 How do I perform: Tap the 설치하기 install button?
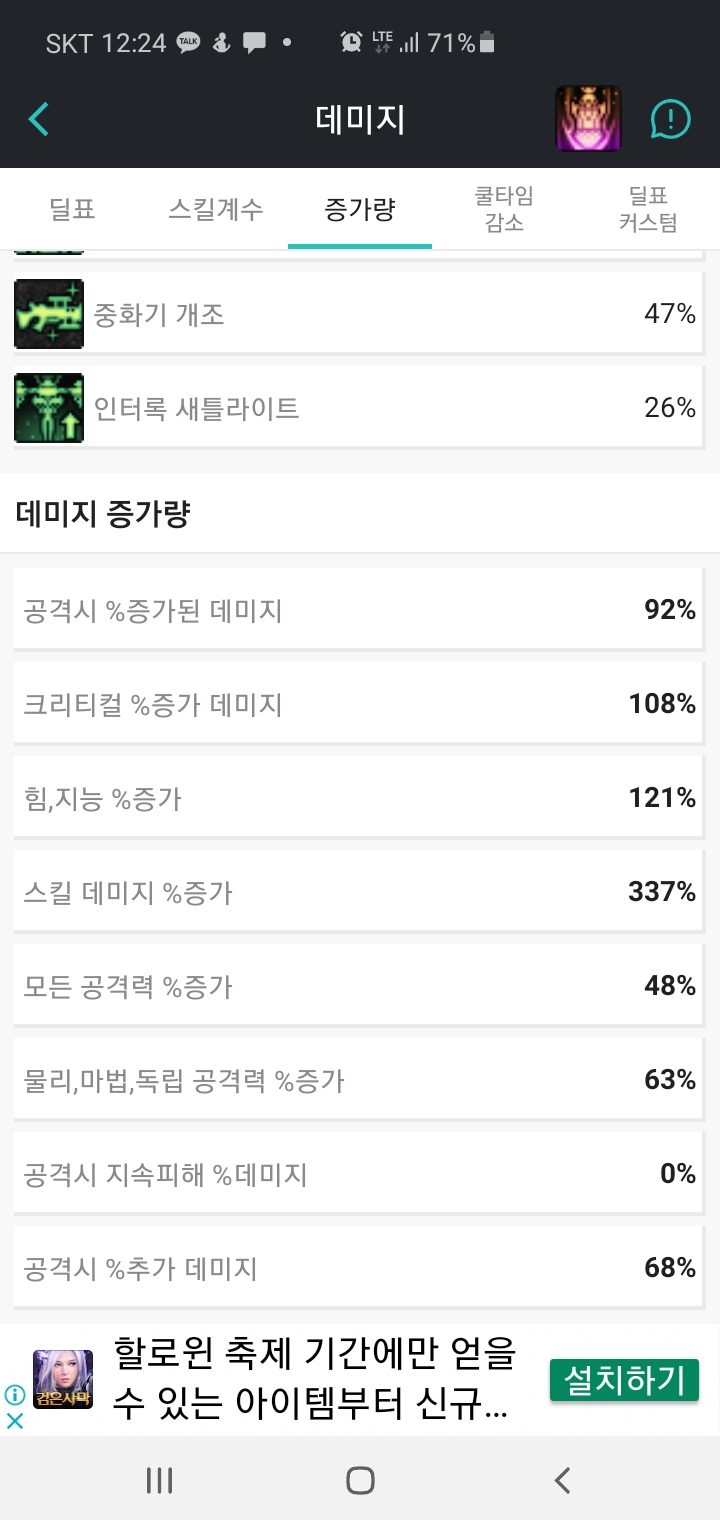[x=624, y=1381]
